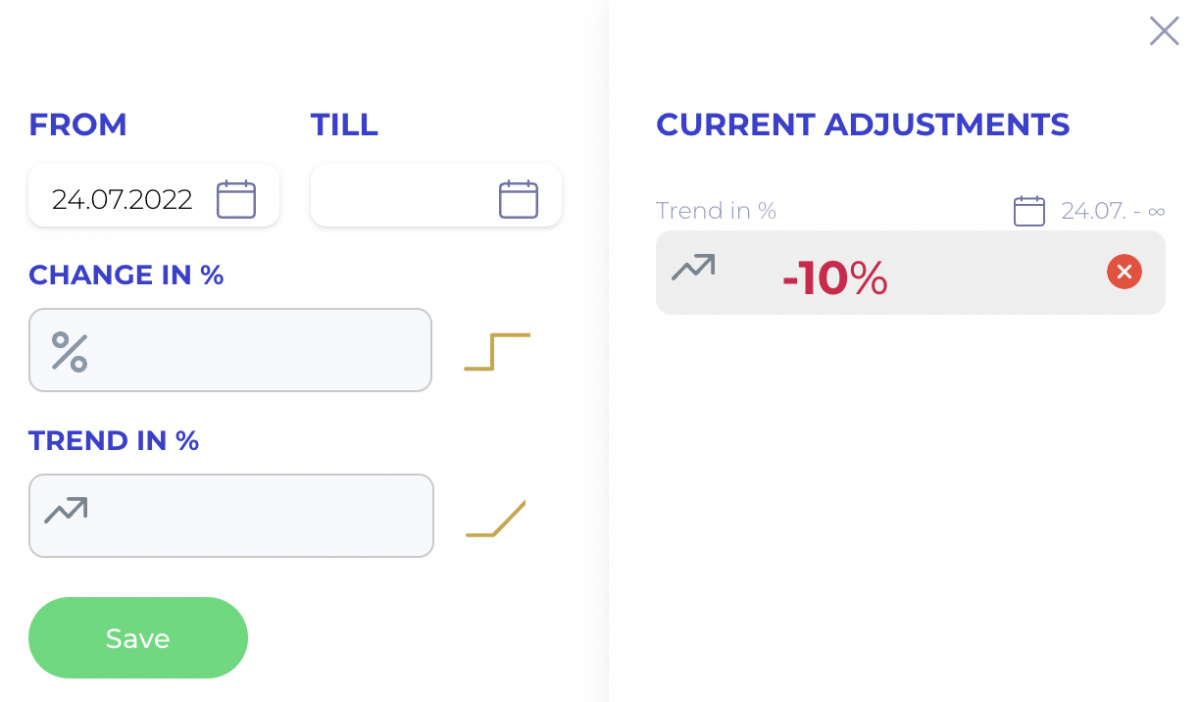The height and width of the screenshot is (702, 1200).
Task: Click the -10% value text
Action: pyautogui.click(x=835, y=278)
